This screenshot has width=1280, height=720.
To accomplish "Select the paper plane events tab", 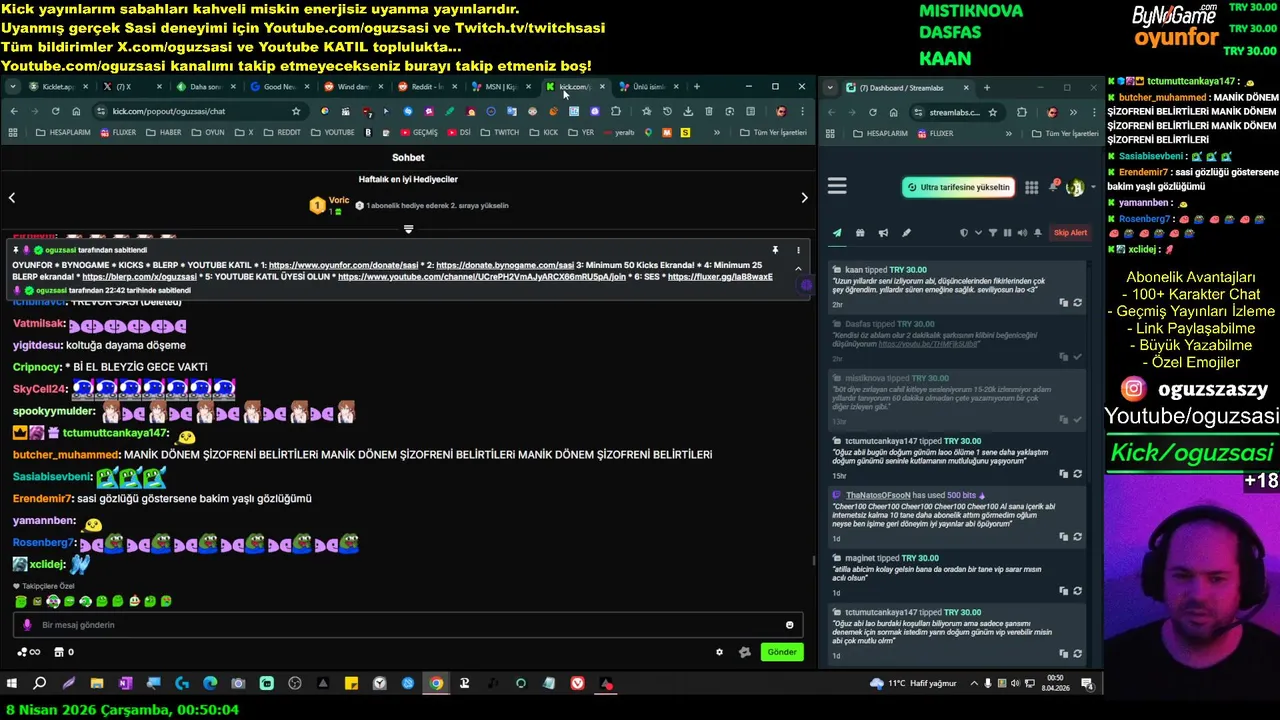I will point(837,233).
